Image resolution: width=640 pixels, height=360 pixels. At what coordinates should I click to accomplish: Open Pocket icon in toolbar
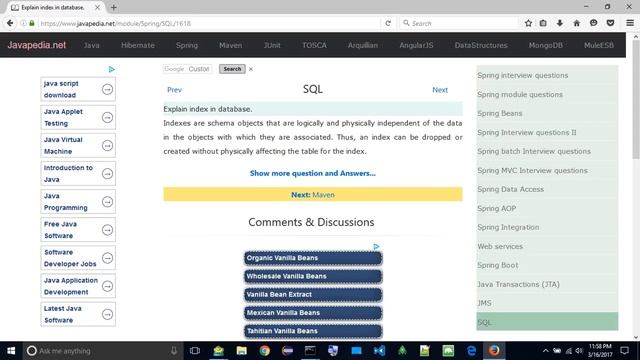[x=610, y=23]
